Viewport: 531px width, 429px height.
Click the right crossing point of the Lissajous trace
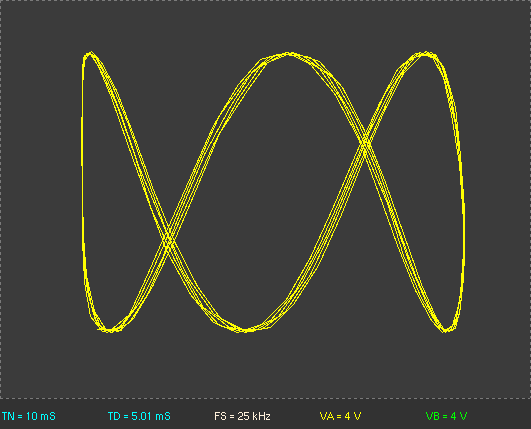pyautogui.click(x=365, y=142)
